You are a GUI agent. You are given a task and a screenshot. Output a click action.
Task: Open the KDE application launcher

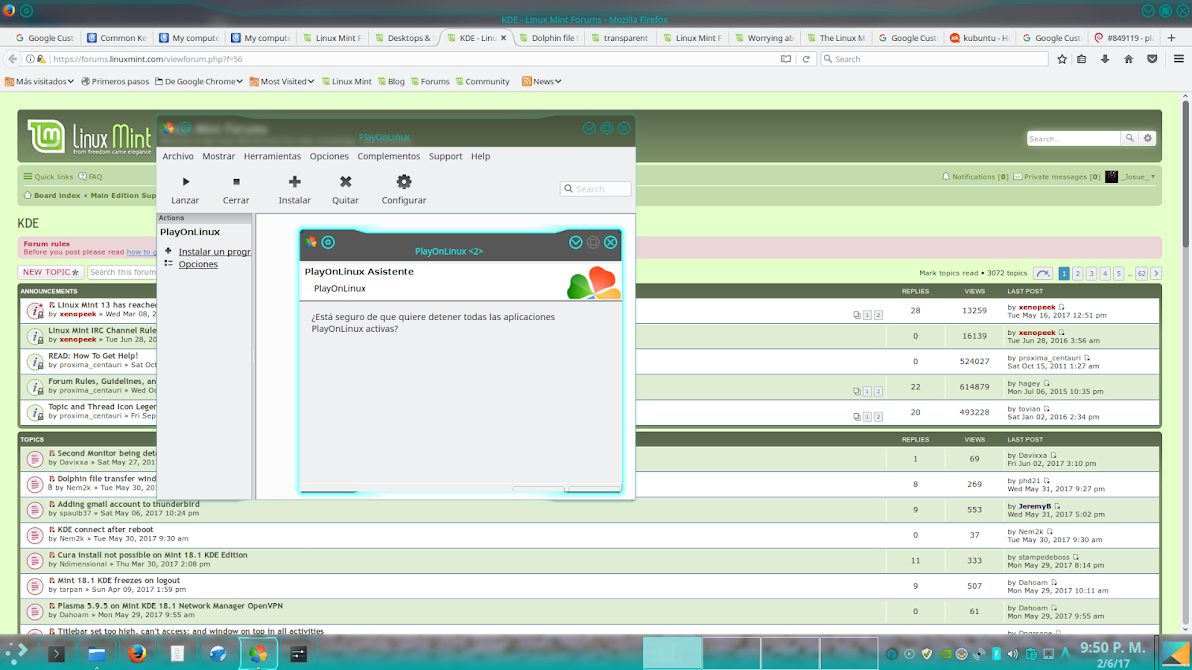click(17, 653)
